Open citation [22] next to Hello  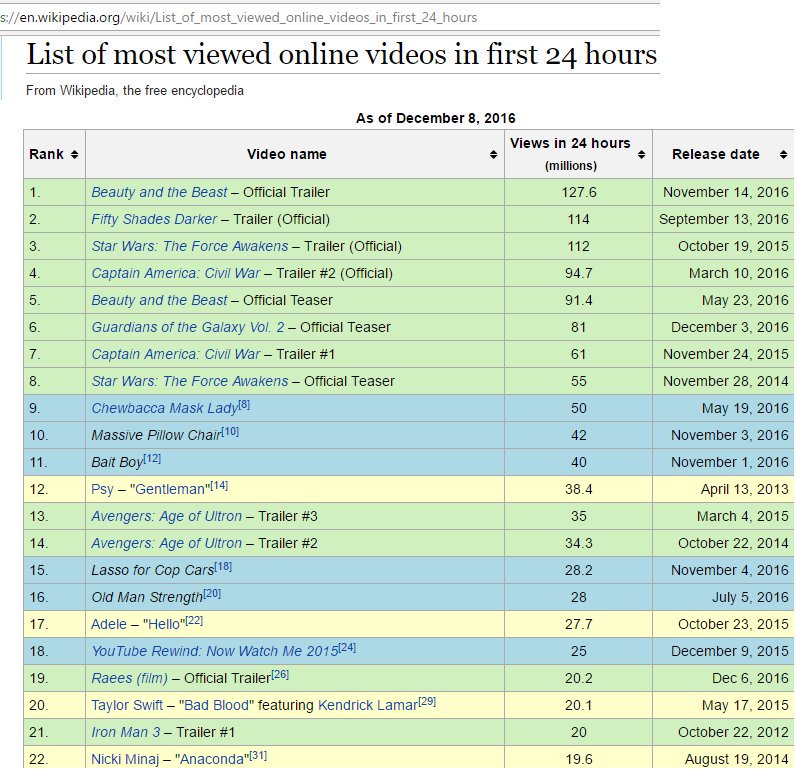click(194, 620)
